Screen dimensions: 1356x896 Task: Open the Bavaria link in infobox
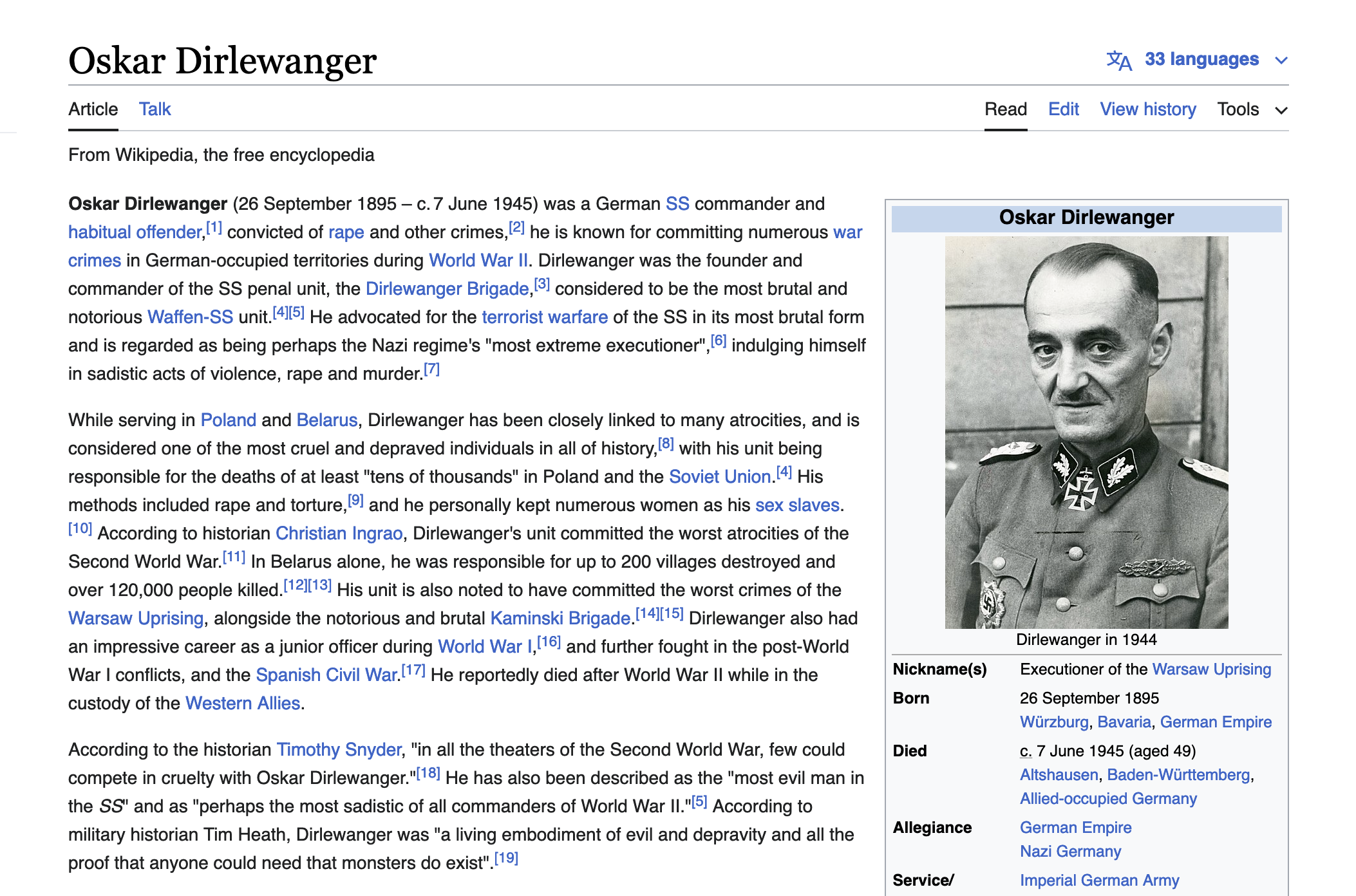1124,722
